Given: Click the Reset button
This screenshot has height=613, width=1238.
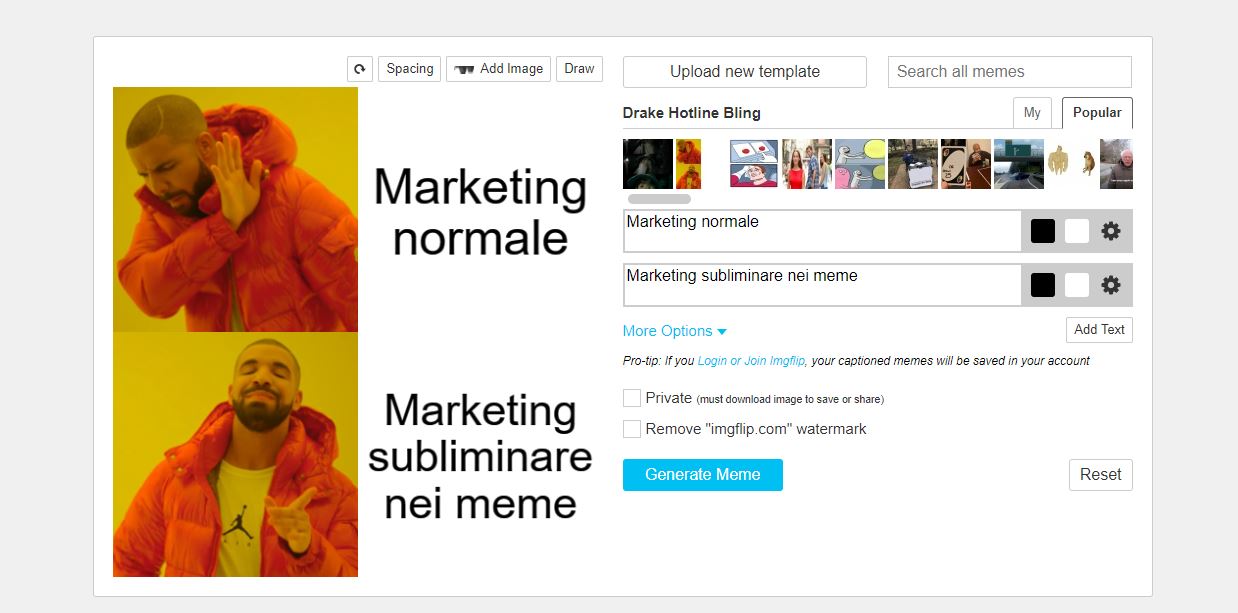Looking at the screenshot, I should [1100, 475].
